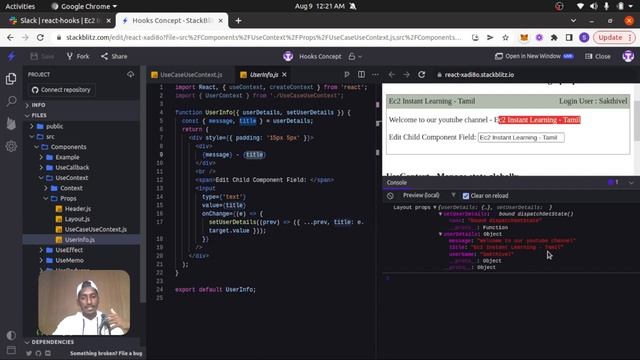Click the Chrome Update button
The height and width of the screenshot is (360, 640).
613,38
